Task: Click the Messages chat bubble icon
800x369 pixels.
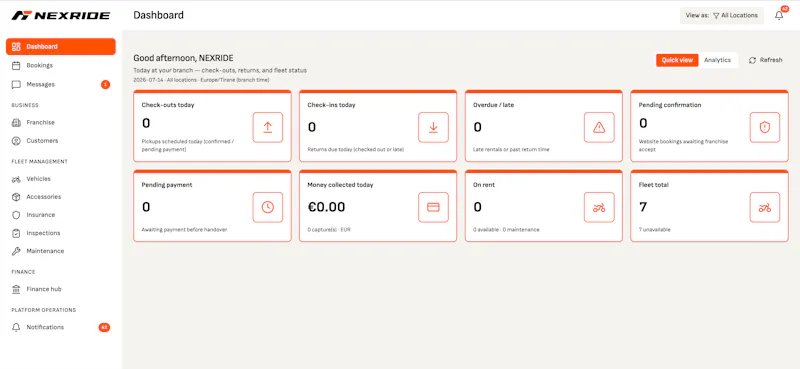Action: [x=16, y=85]
